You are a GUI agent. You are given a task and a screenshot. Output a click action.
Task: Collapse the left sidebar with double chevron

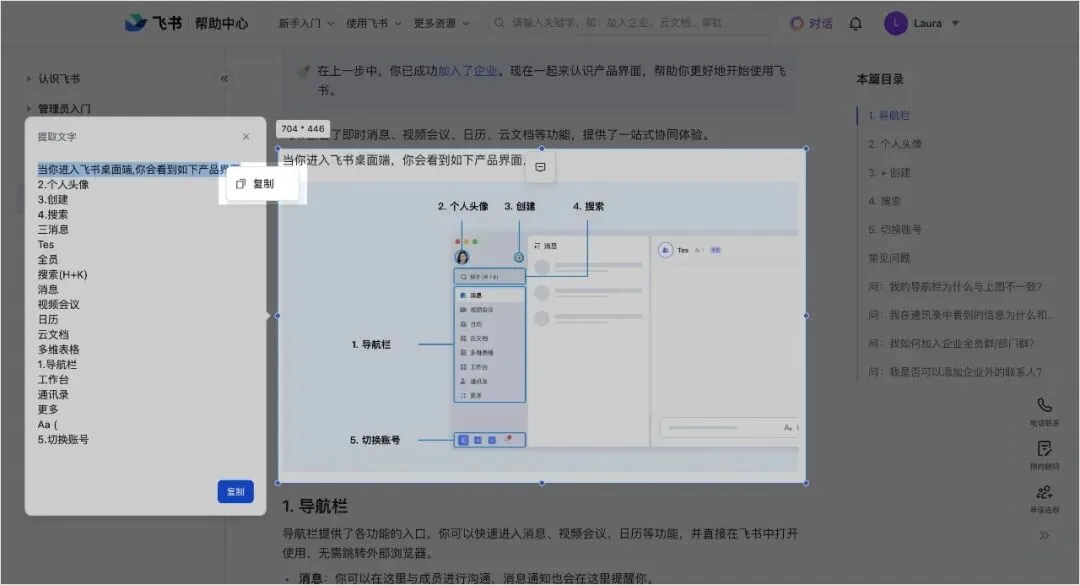(225, 79)
